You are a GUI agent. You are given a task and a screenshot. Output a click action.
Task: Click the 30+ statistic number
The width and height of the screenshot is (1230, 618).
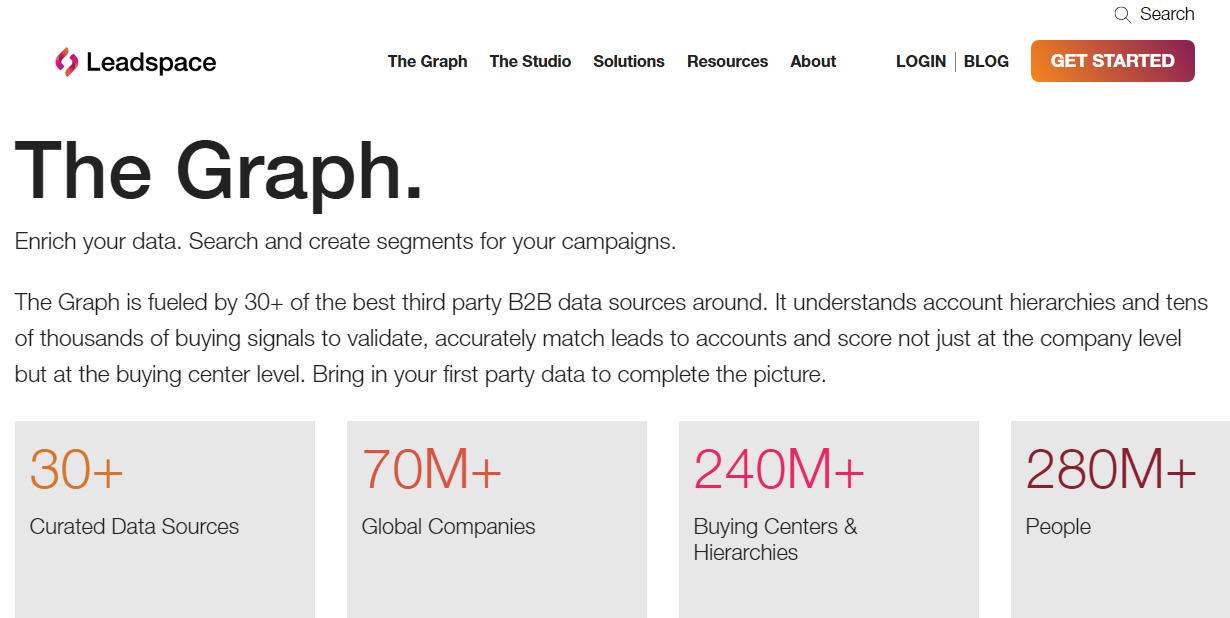(x=77, y=468)
